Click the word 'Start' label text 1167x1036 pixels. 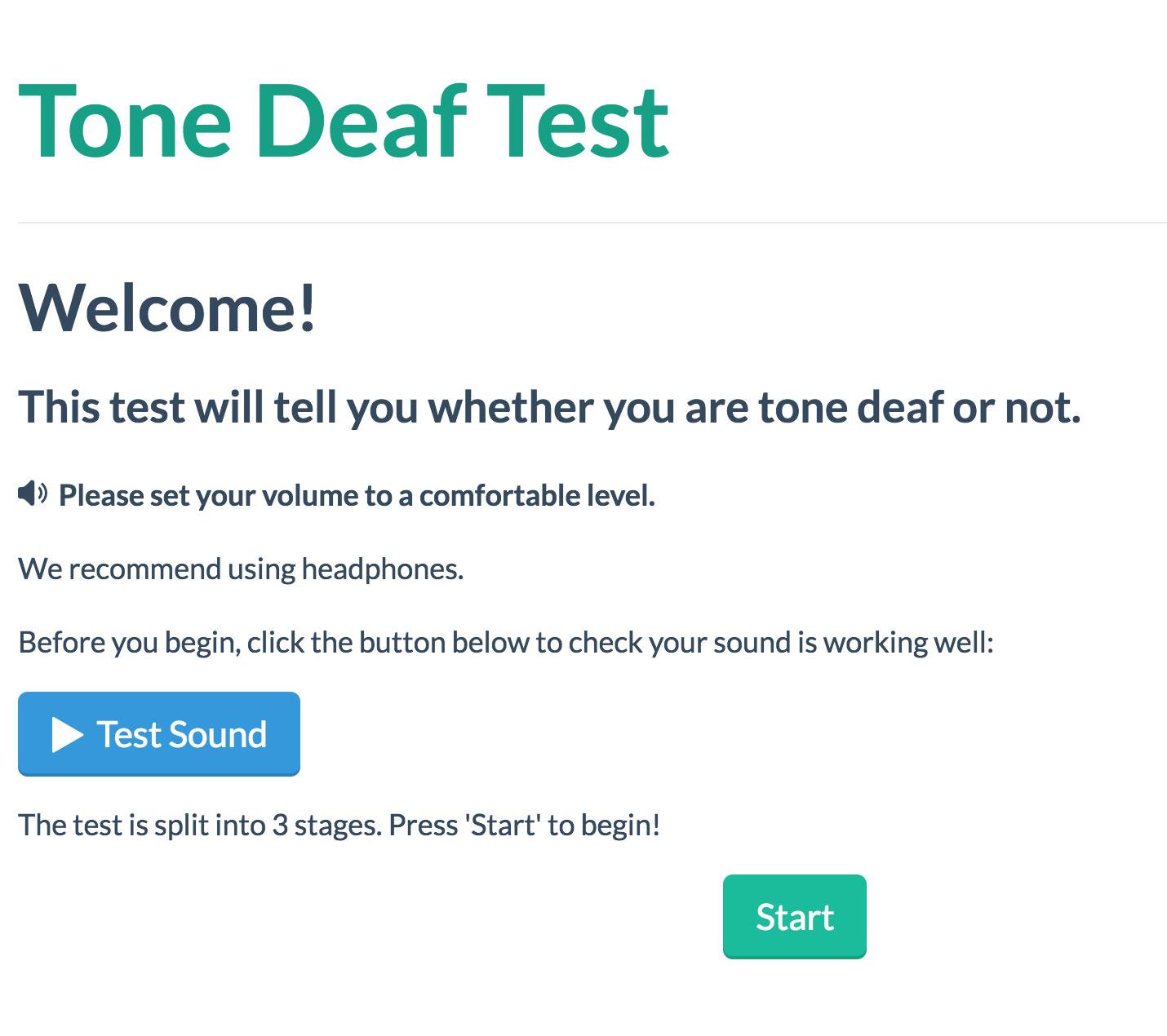tap(795, 917)
